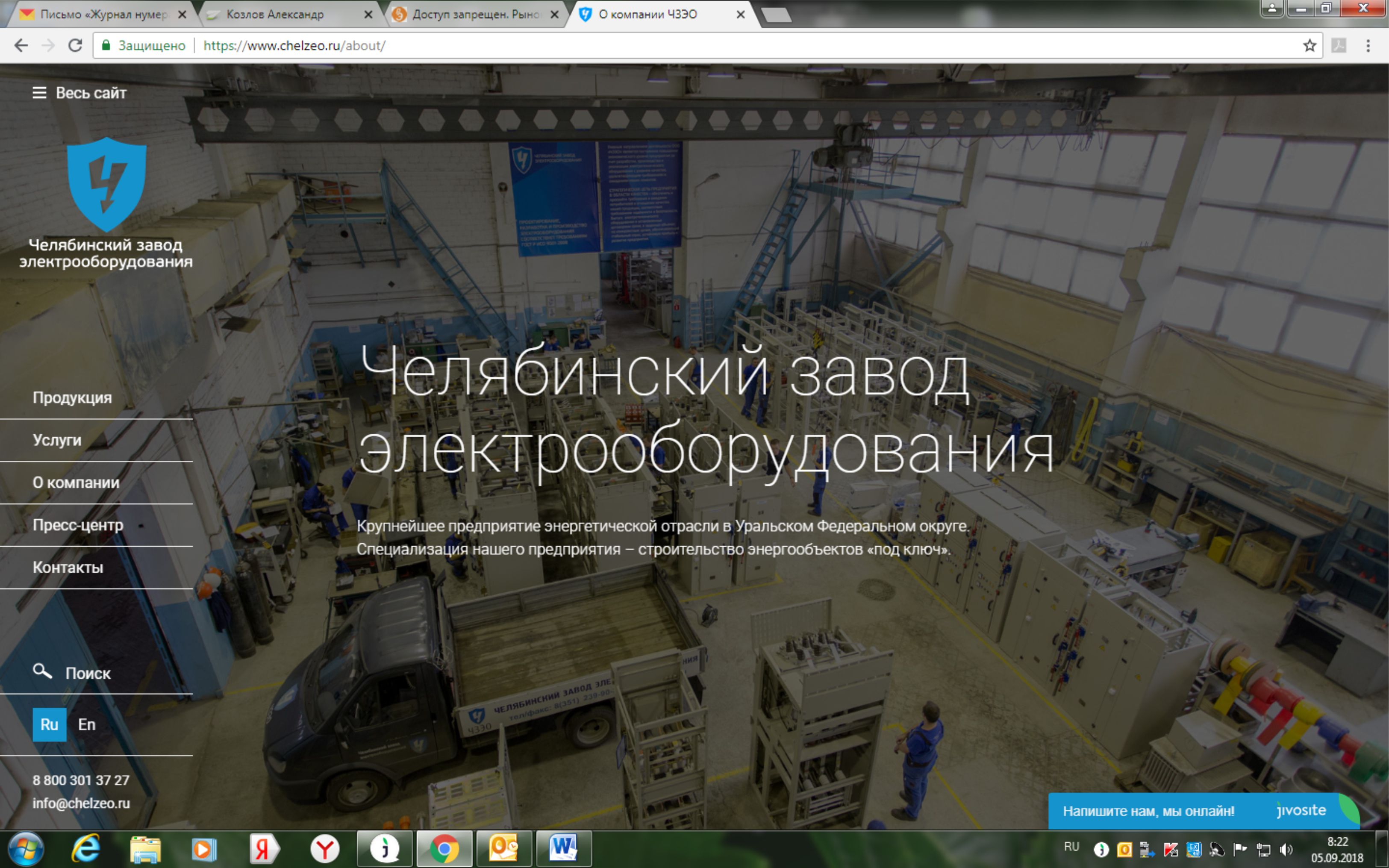Click the green secure lock icon

pyautogui.click(x=106, y=45)
